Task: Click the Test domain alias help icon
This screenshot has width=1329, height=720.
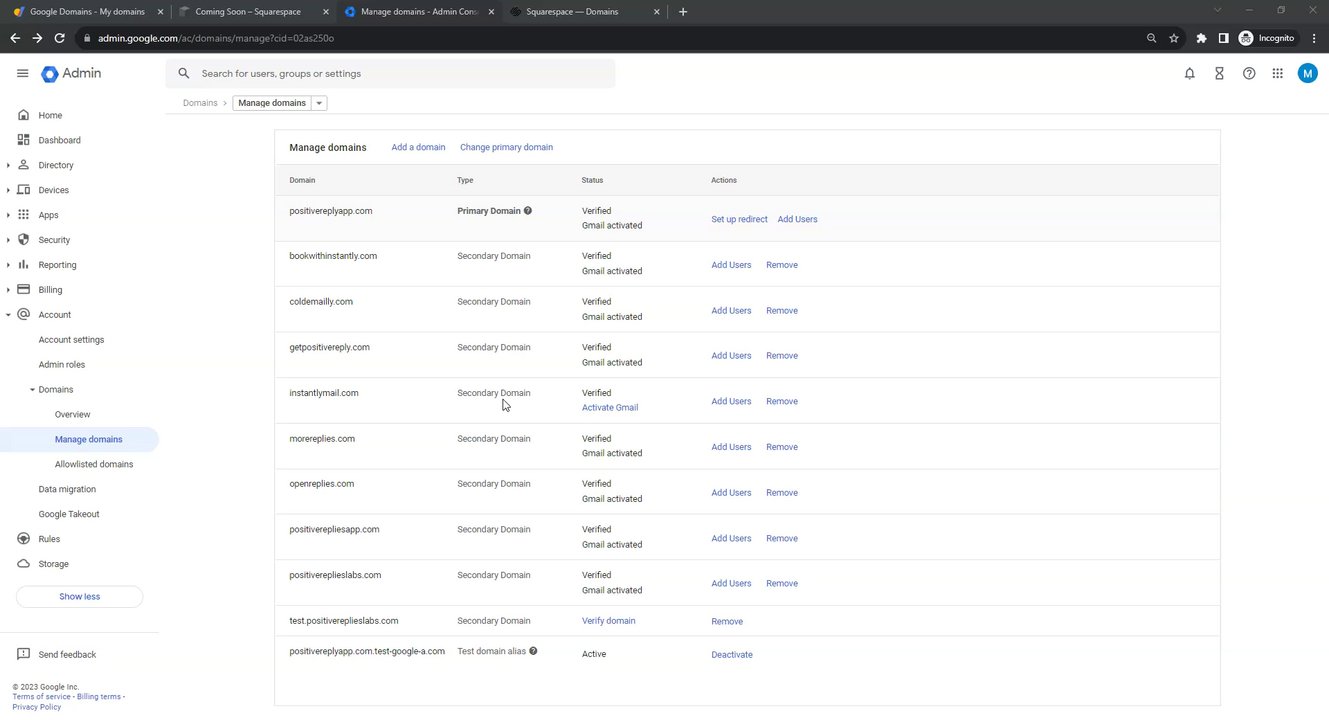Action: [533, 651]
